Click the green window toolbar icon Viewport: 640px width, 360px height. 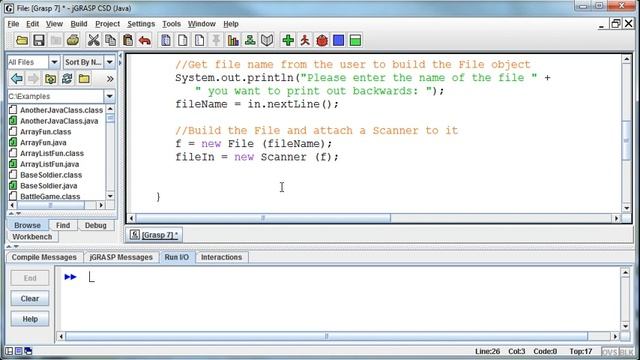click(x=356, y=40)
